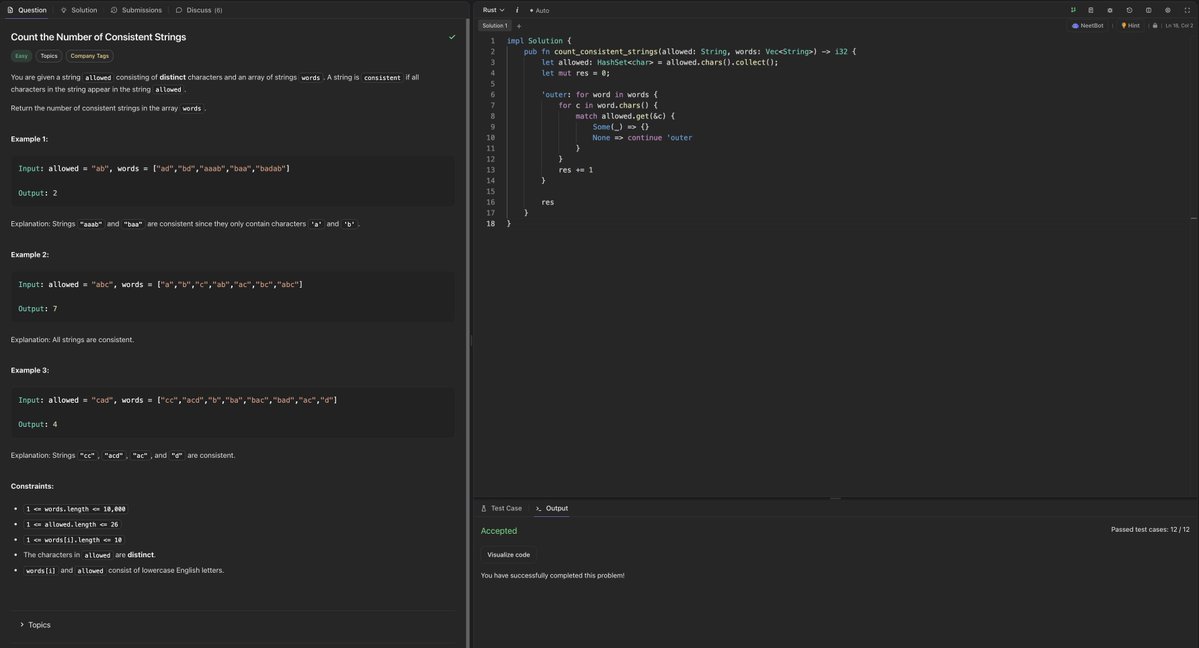Image resolution: width=1199 pixels, height=648 pixels.
Task: Switch to the Question tab
Action: click(27, 10)
